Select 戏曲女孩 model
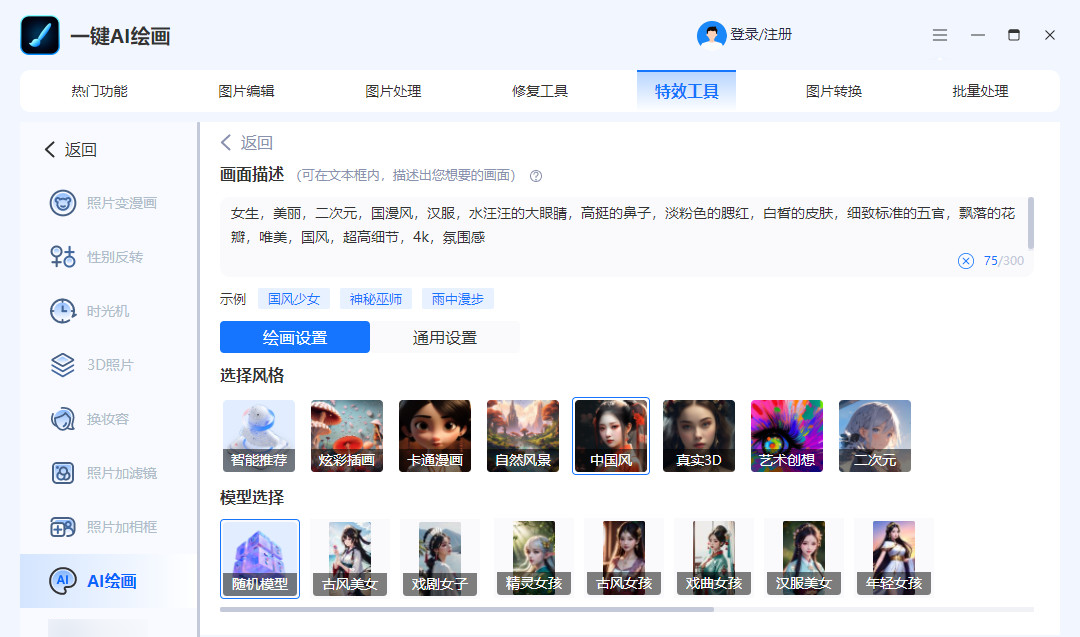 tap(714, 558)
